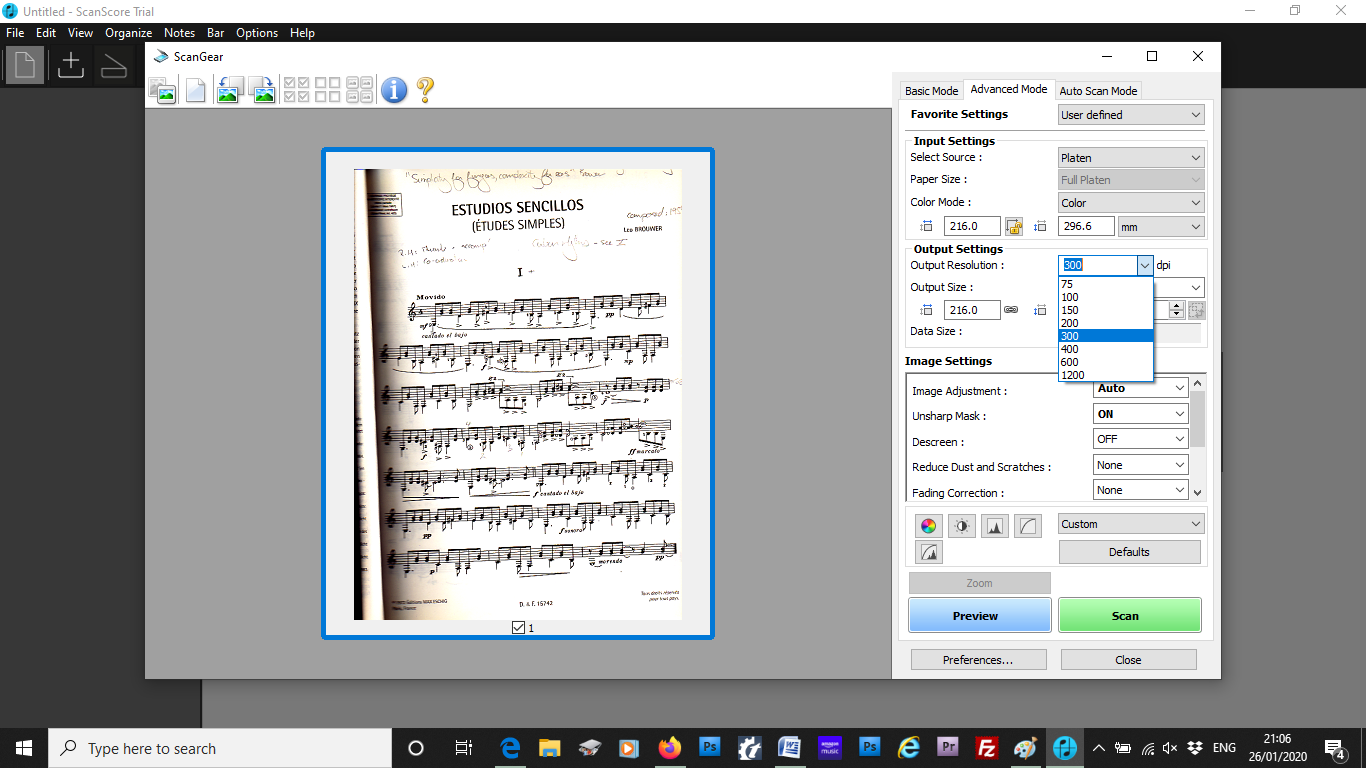This screenshot has width=1366, height=768.
Task: Click the output width field showing 216.0
Action: [972, 310]
